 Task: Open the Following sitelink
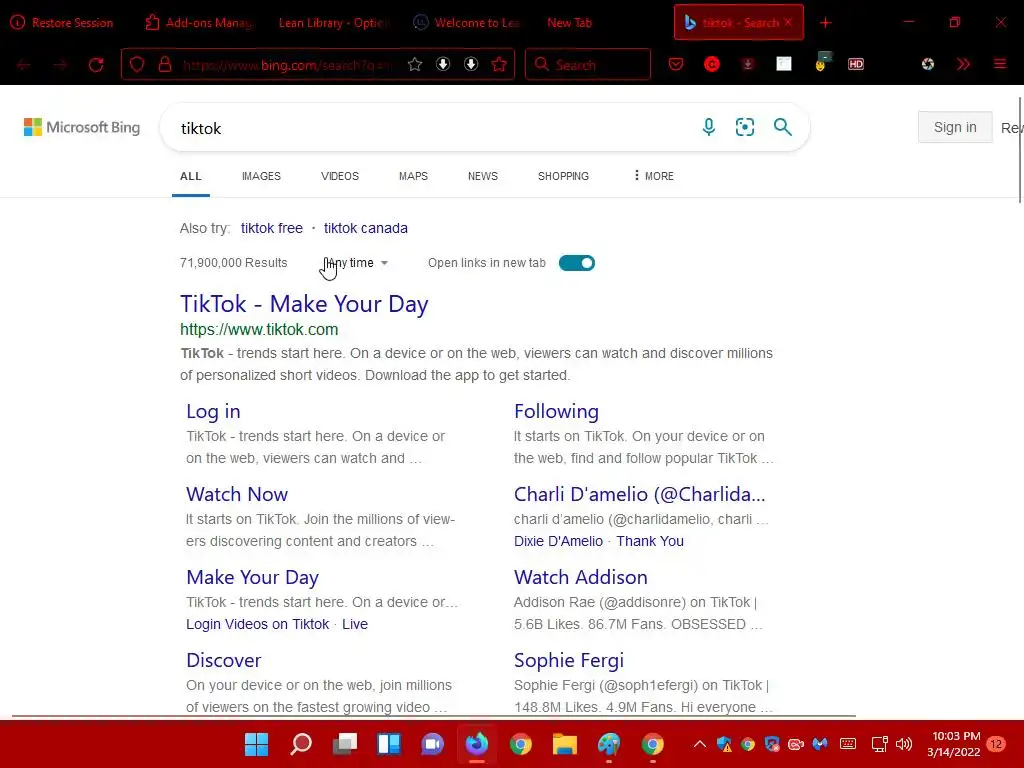(556, 411)
